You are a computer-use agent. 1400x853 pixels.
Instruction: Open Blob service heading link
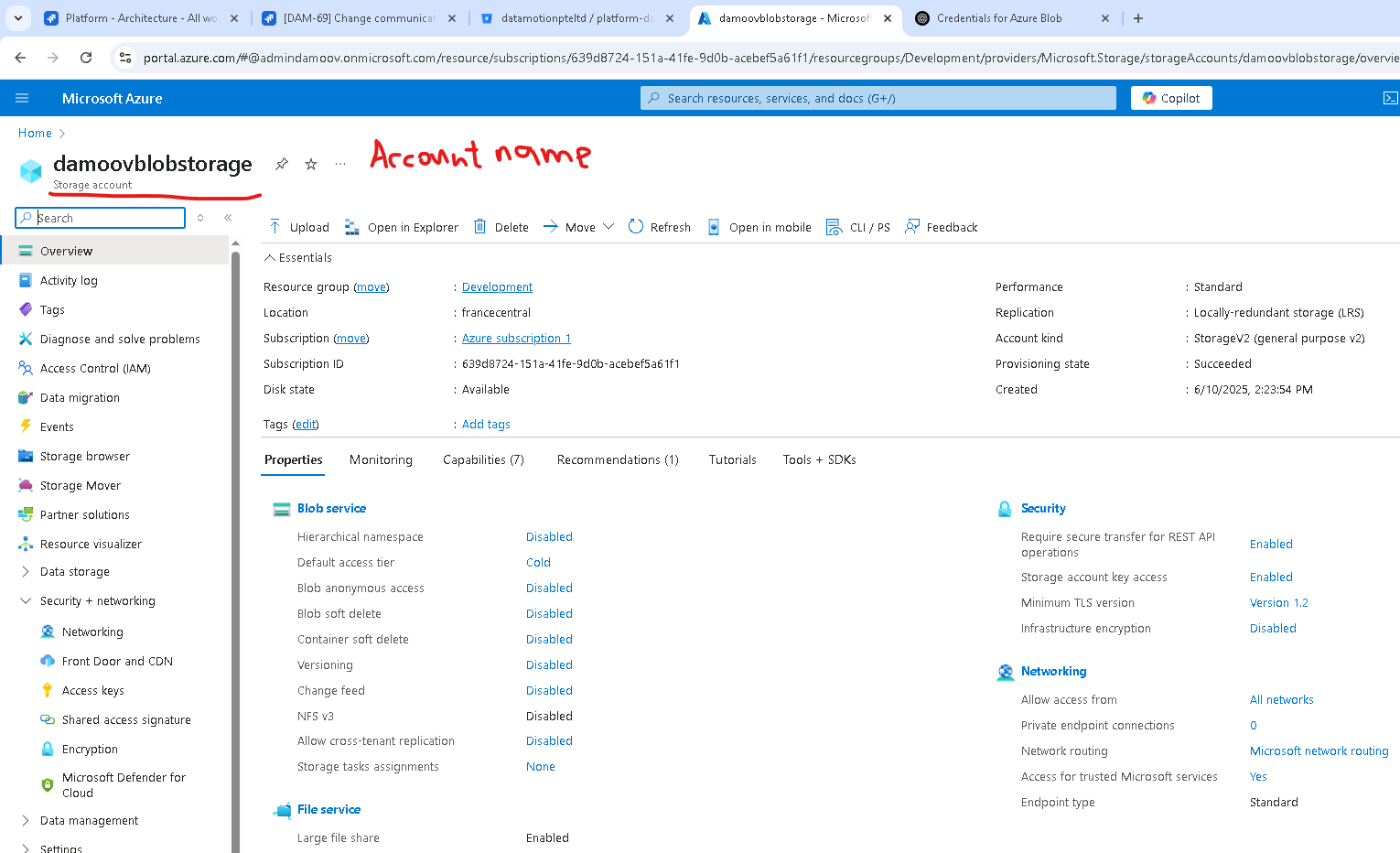[x=331, y=508]
